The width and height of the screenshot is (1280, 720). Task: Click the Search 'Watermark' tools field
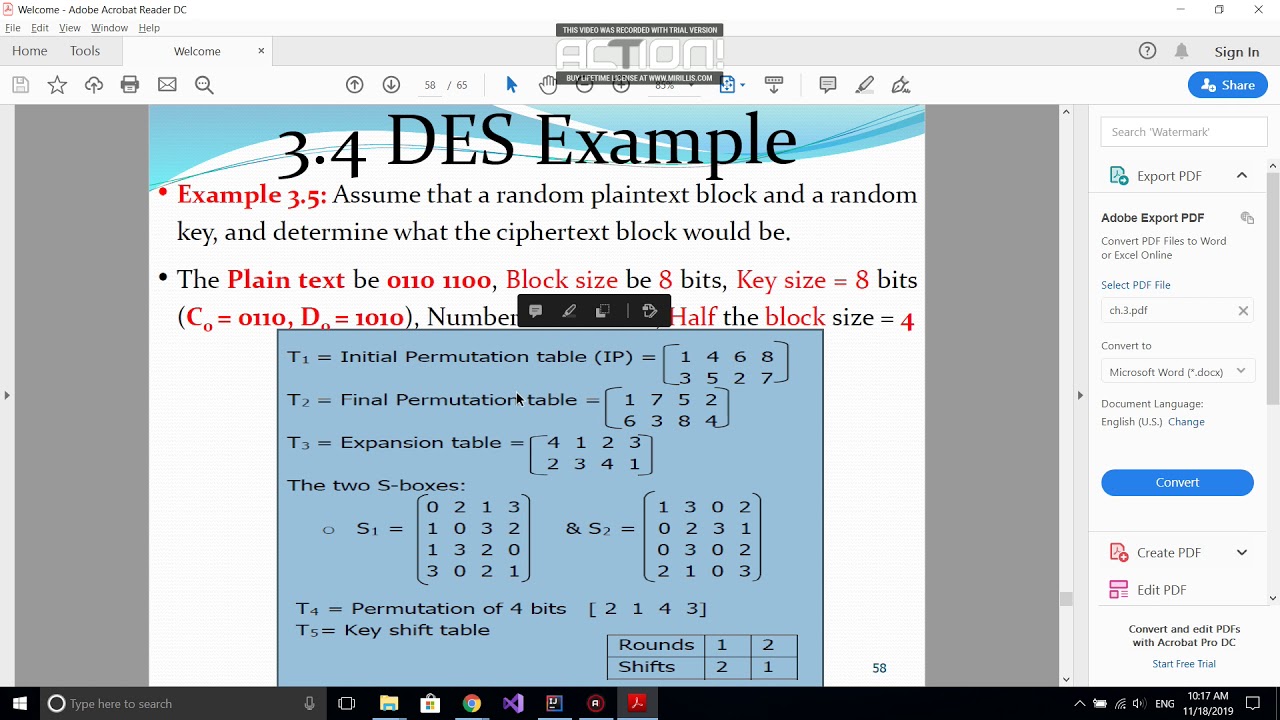(1184, 132)
